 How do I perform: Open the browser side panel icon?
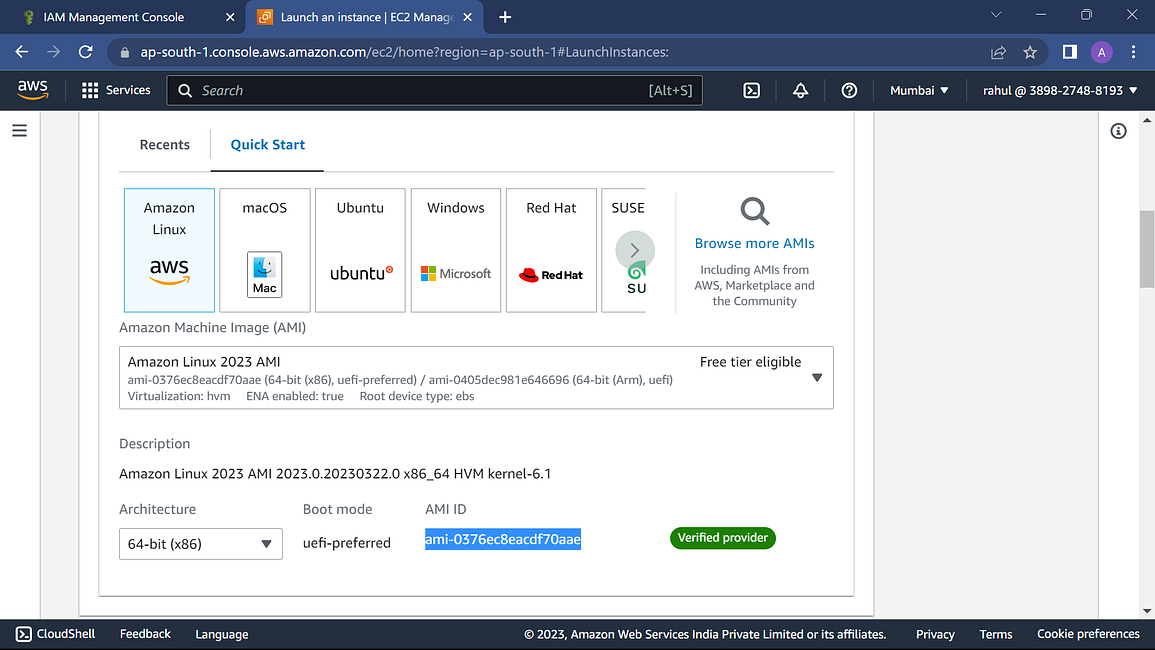[1070, 52]
